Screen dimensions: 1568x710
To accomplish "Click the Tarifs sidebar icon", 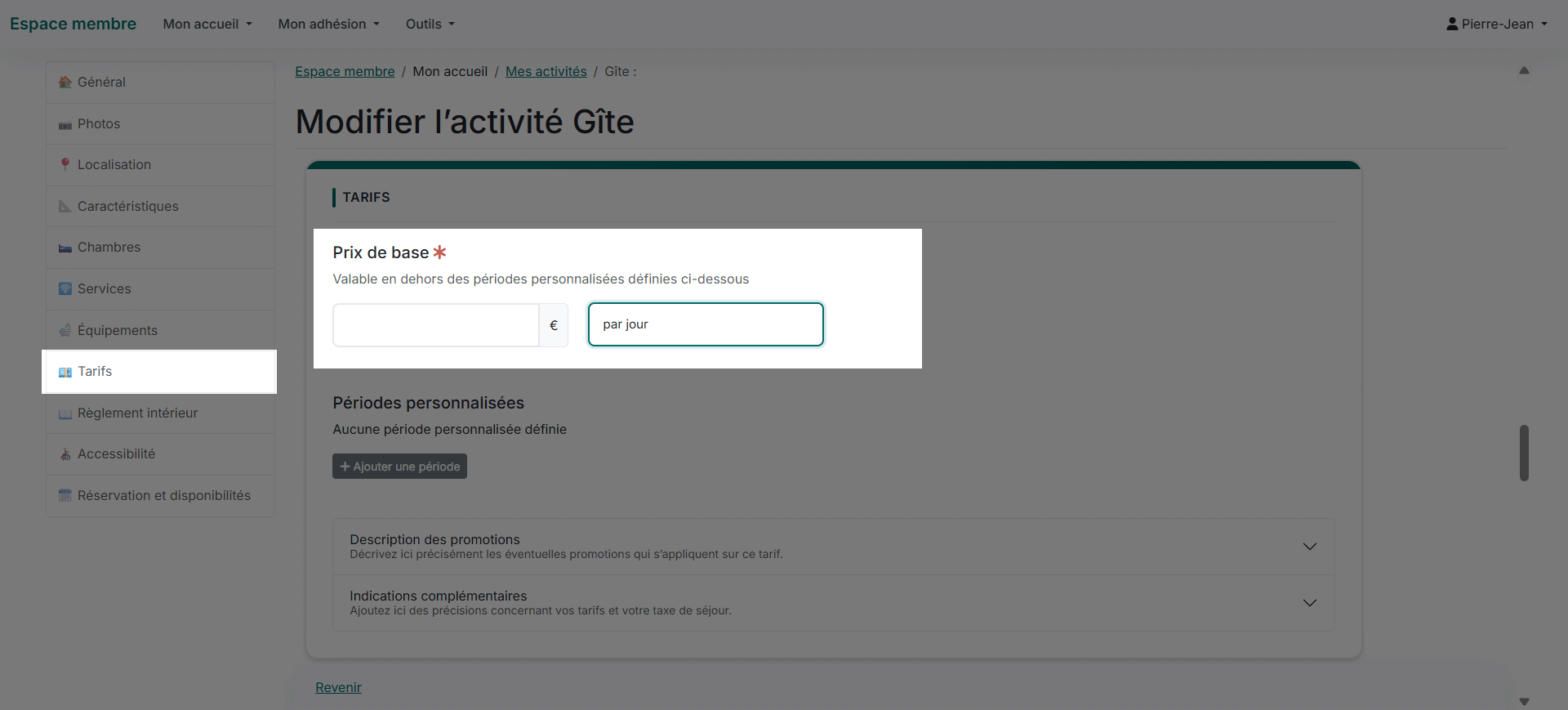I will pyautogui.click(x=65, y=373).
